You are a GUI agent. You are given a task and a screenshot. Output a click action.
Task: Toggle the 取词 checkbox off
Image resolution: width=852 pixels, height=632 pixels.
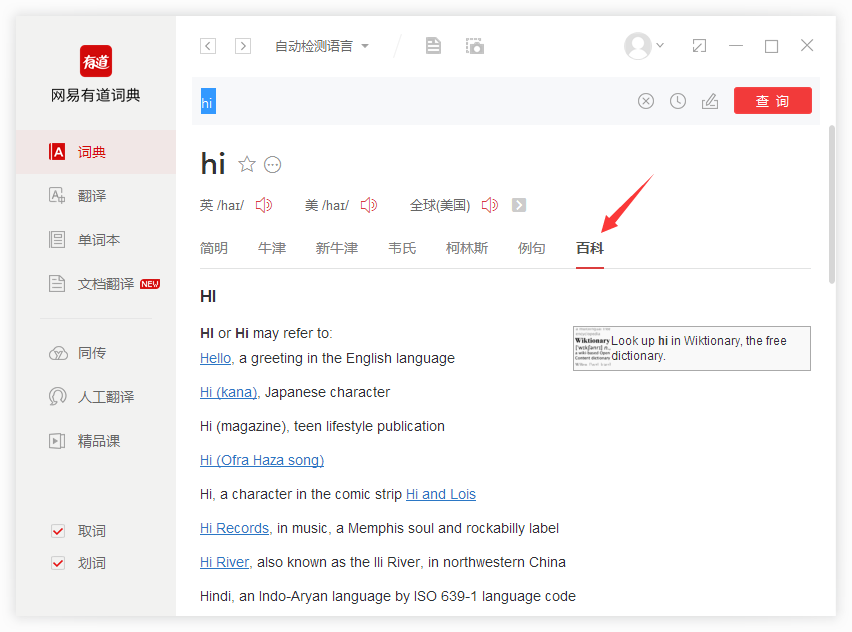tap(58, 531)
